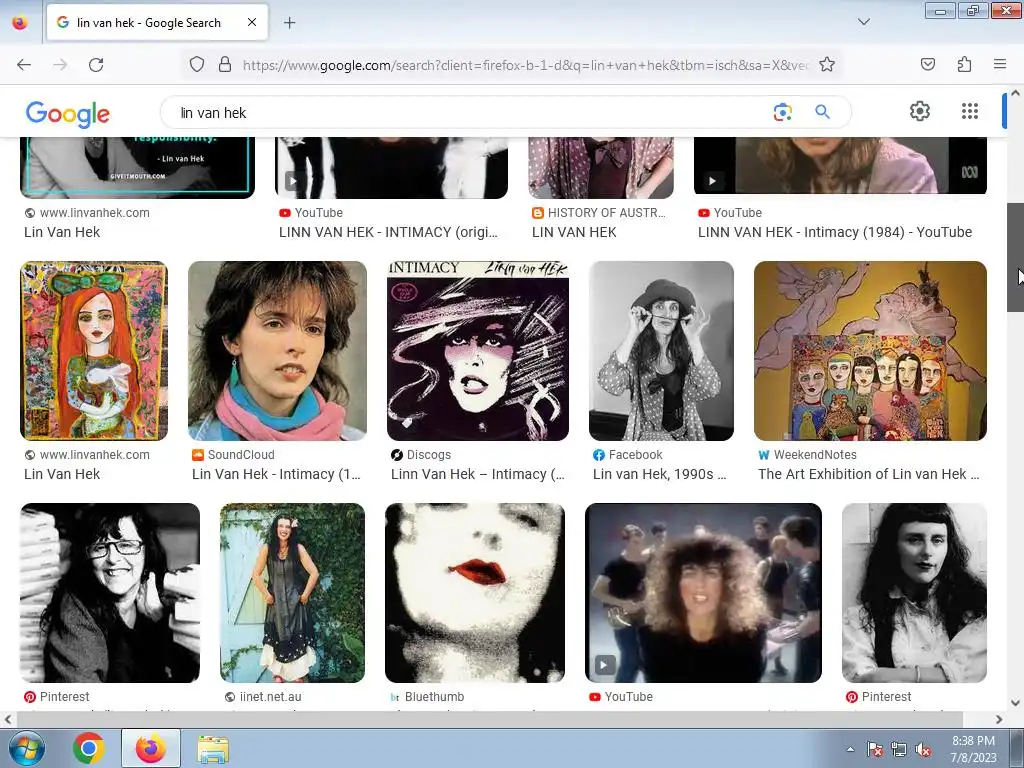Click the Discogs source label
The width and height of the screenshot is (1024, 768).
coord(428,455)
